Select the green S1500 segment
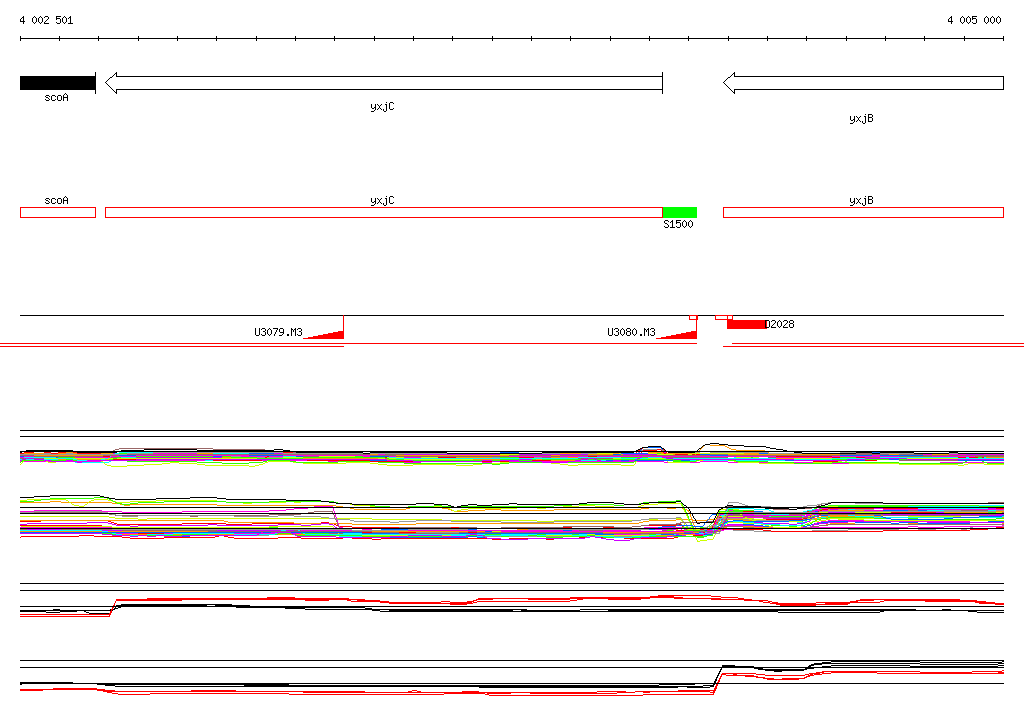Viewport: 1024px width, 714px height. coord(680,212)
